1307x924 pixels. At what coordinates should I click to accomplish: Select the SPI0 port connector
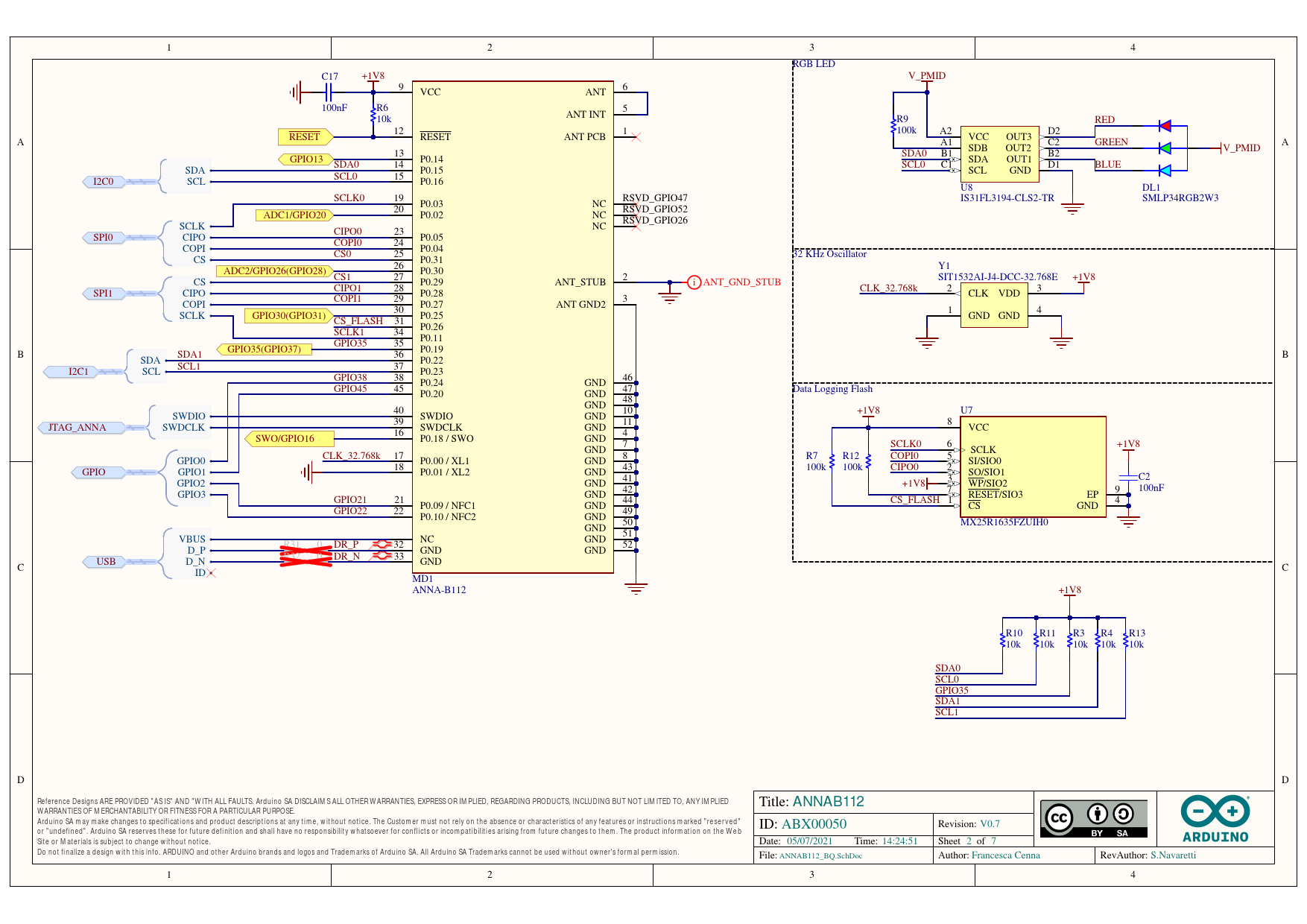[x=104, y=238]
